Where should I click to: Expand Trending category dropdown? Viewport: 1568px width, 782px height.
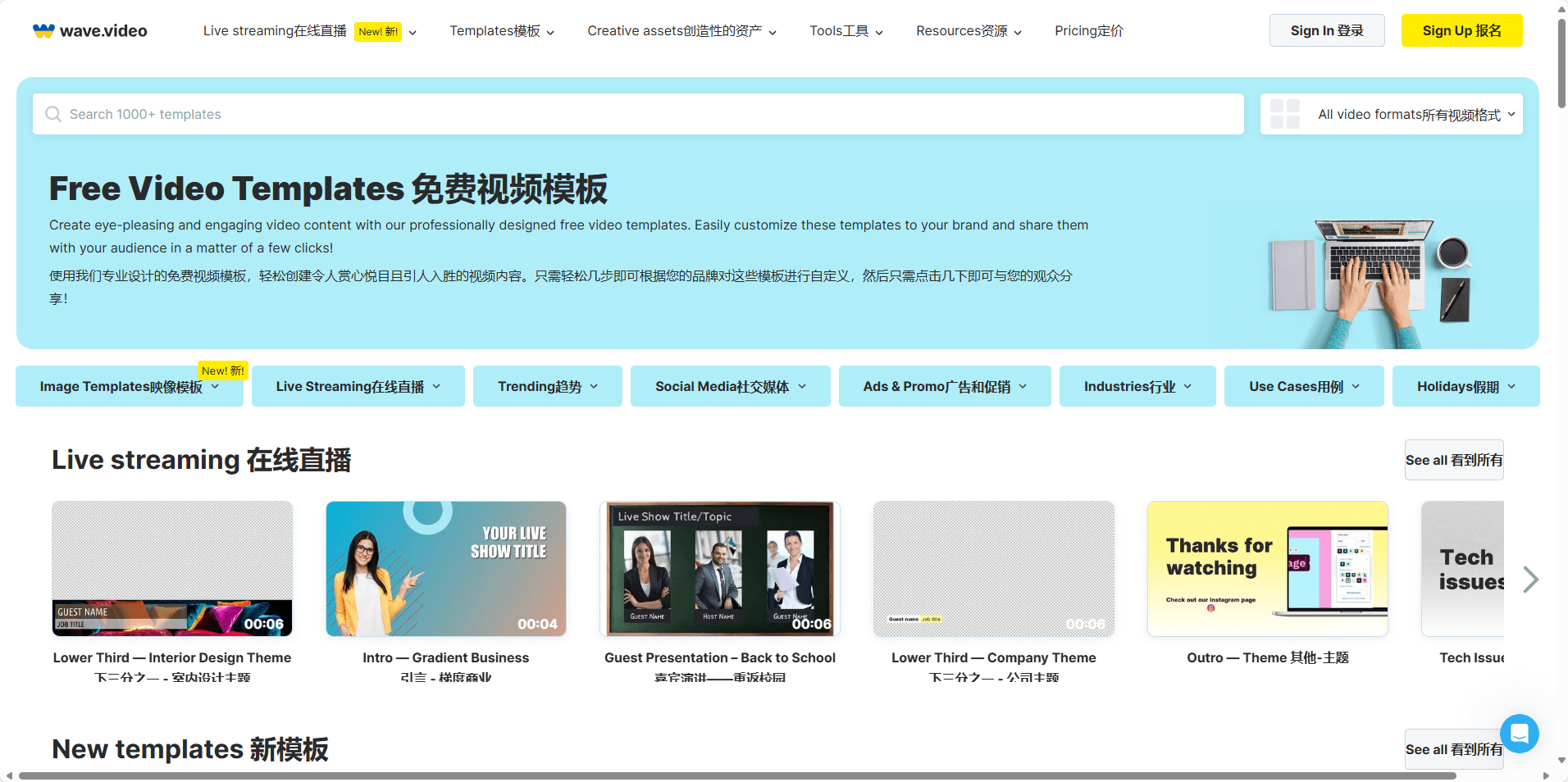pos(548,386)
